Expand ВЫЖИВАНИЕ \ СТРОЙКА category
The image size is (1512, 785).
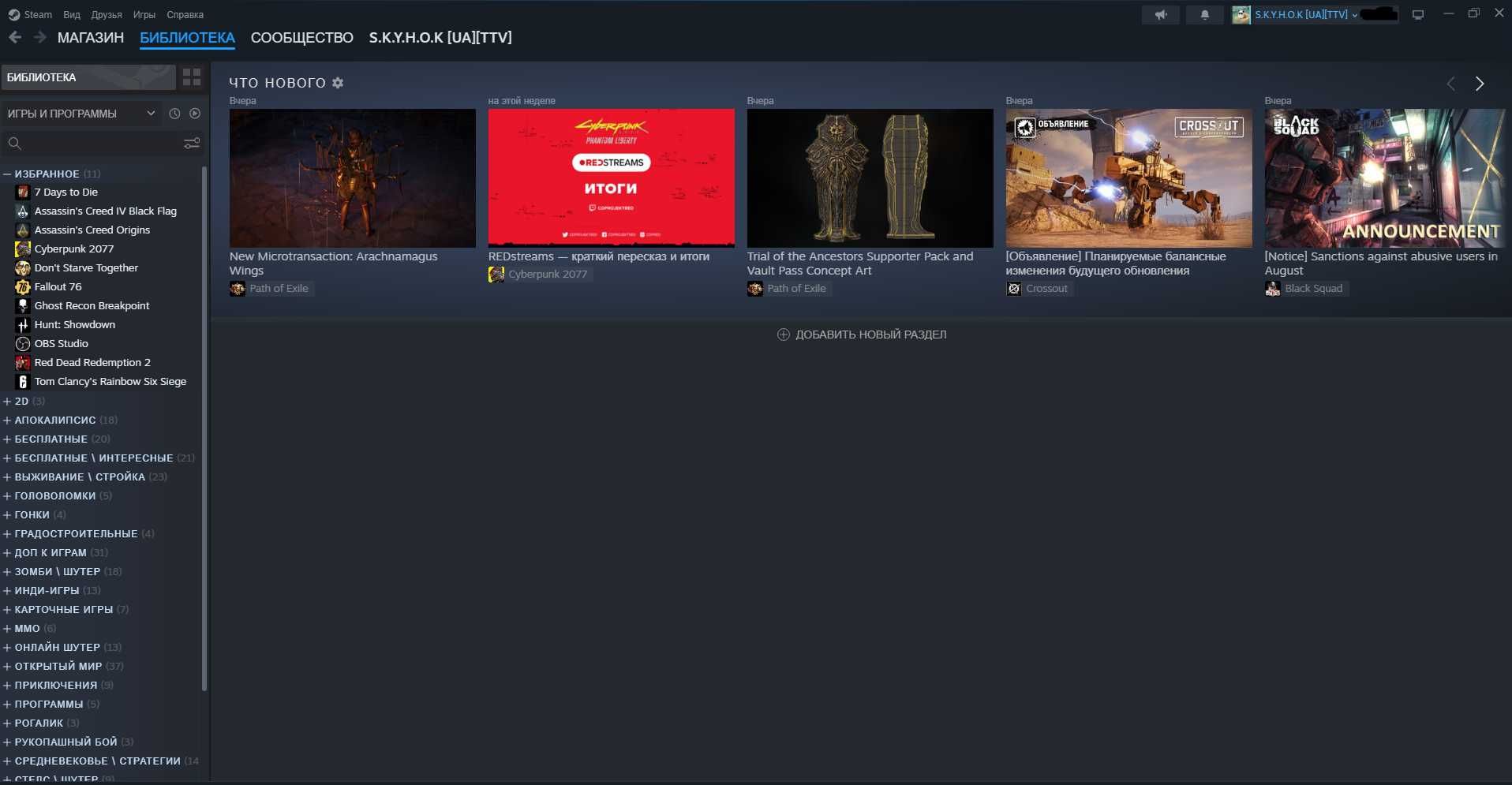point(7,477)
